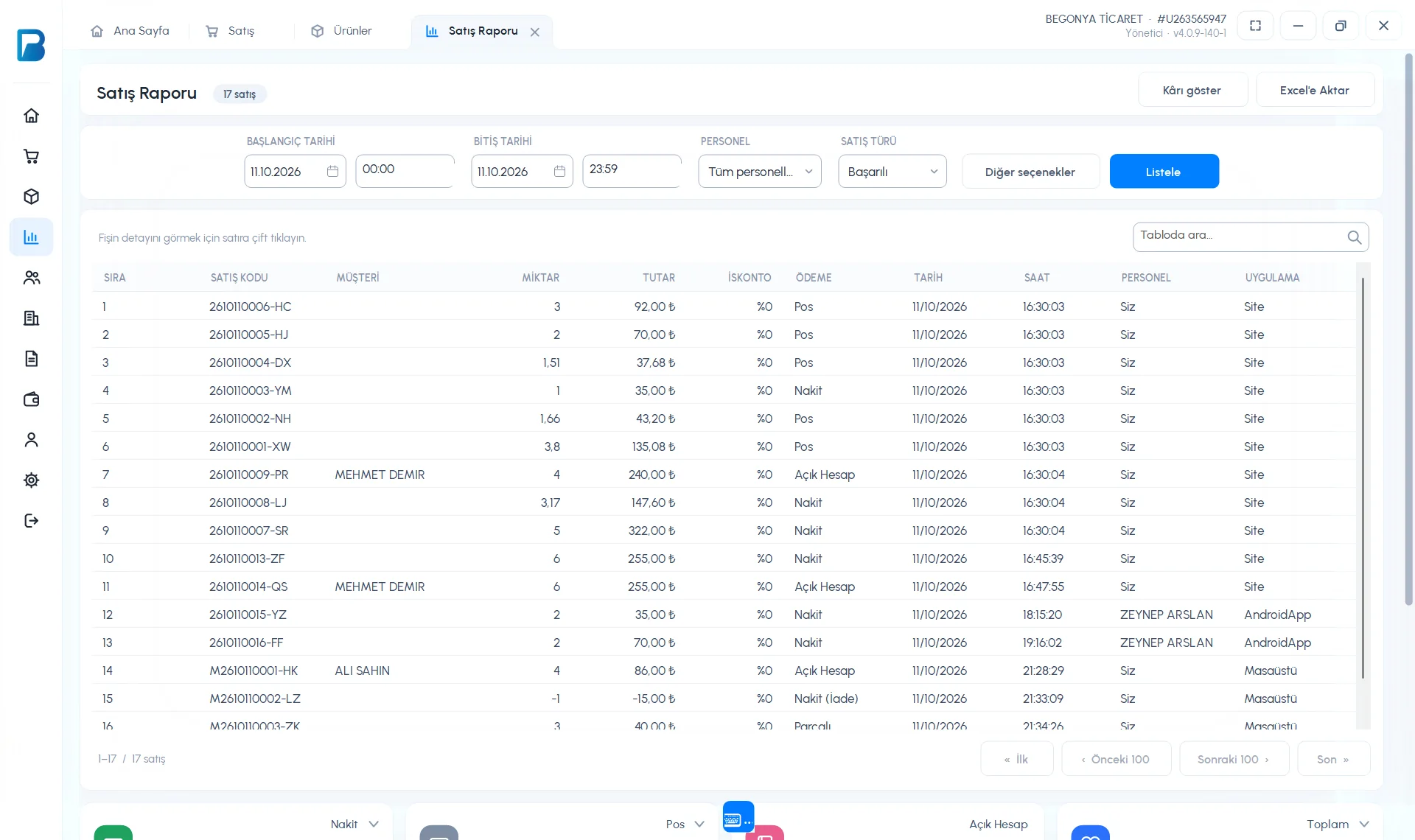Screen dimensions: 1415x840
Task: Open Diğer seçenekler options
Action: (x=1030, y=172)
